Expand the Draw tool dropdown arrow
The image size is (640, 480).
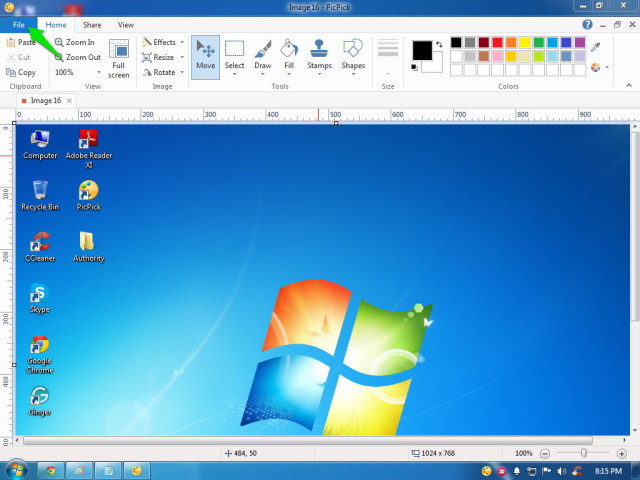coord(263,74)
